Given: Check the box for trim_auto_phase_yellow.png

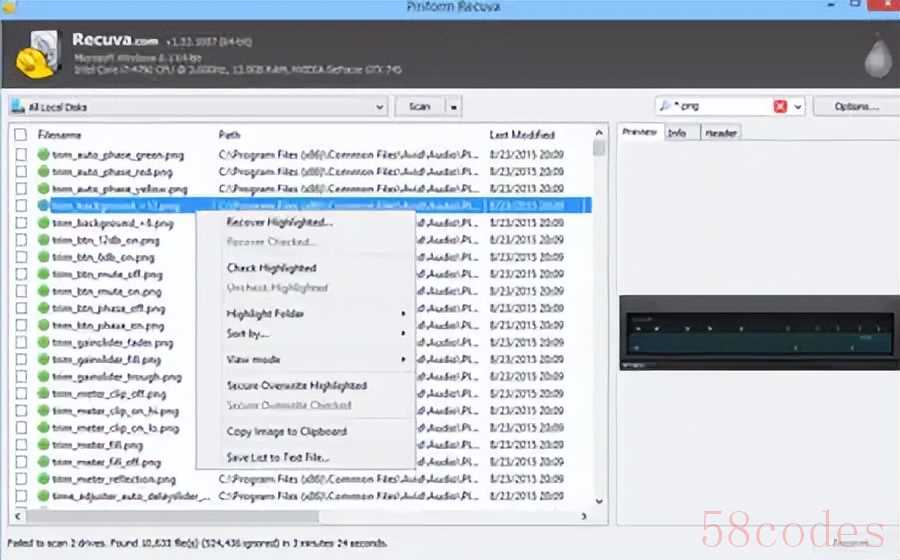Looking at the screenshot, I should point(21,188).
